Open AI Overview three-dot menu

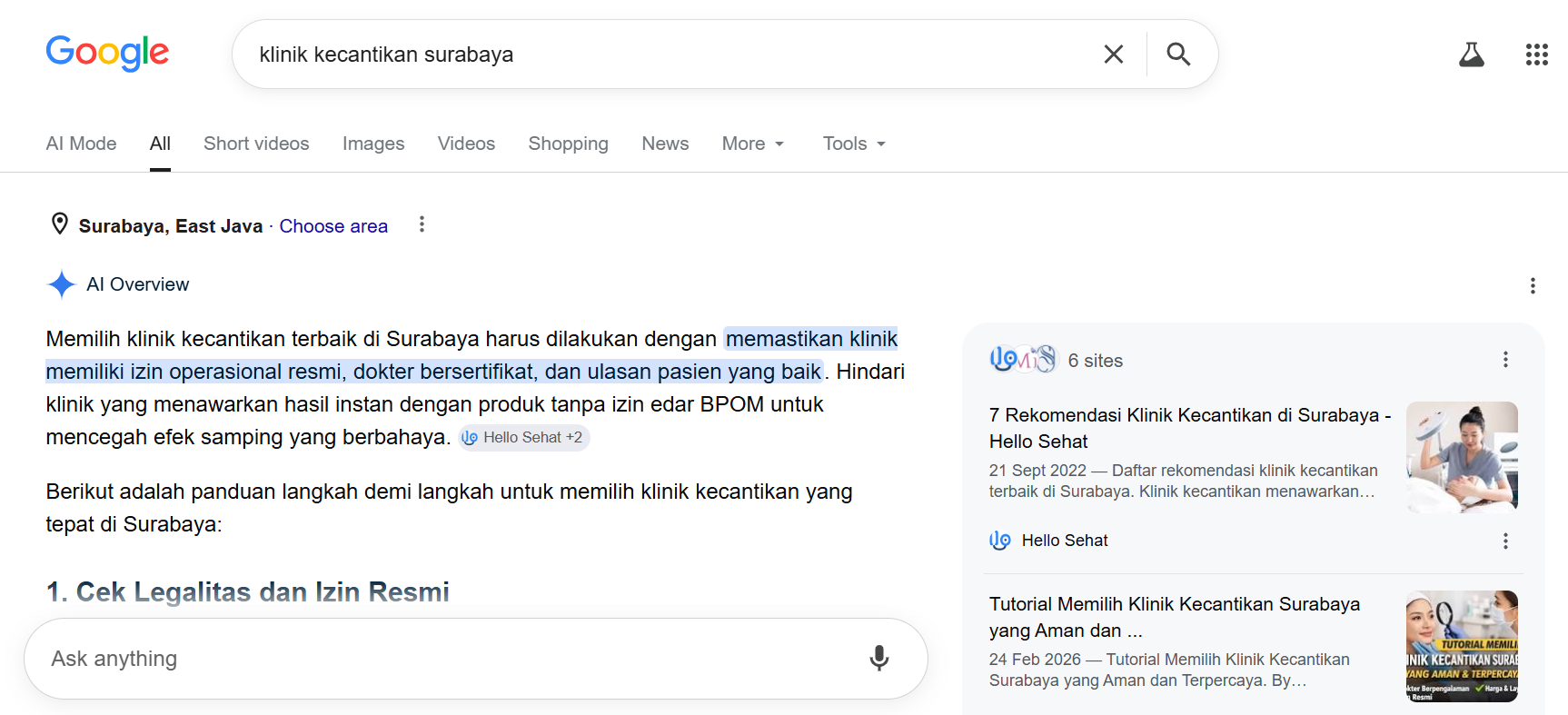pos(1533,285)
